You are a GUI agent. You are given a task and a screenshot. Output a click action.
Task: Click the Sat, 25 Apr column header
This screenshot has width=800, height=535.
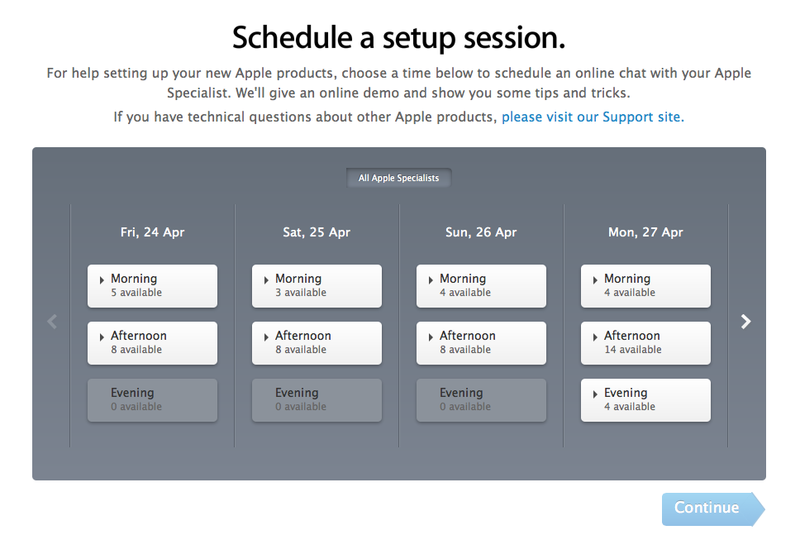317,232
